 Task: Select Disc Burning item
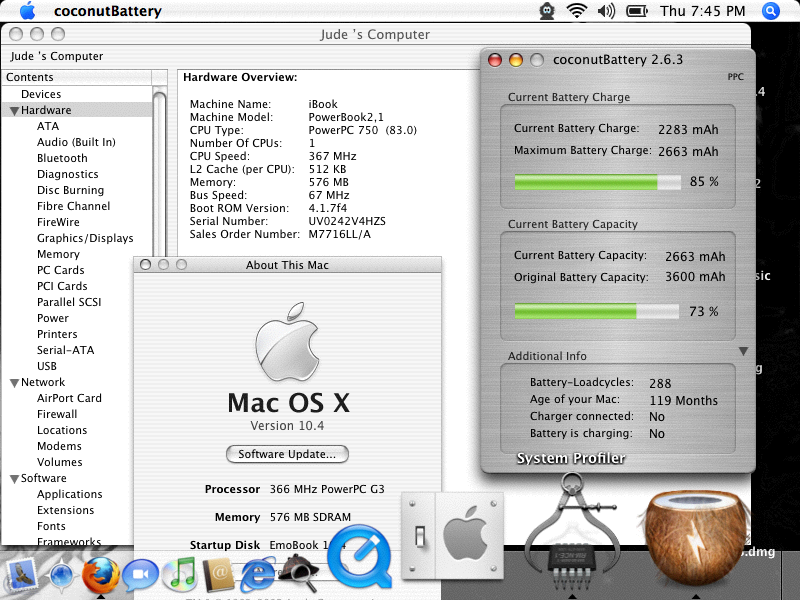click(70, 190)
